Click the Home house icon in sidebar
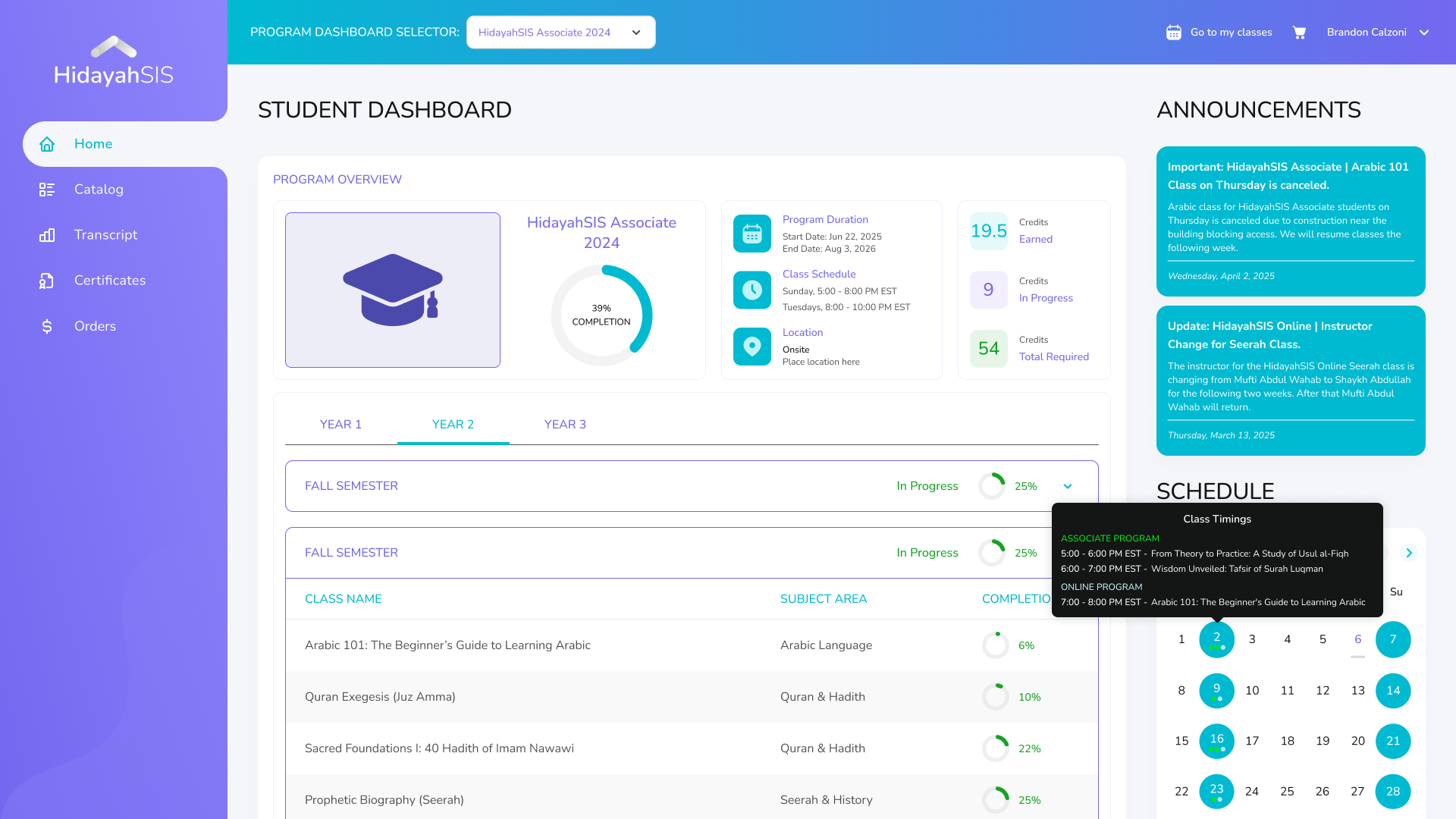Screen dimensions: 1456x819 (47, 144)
